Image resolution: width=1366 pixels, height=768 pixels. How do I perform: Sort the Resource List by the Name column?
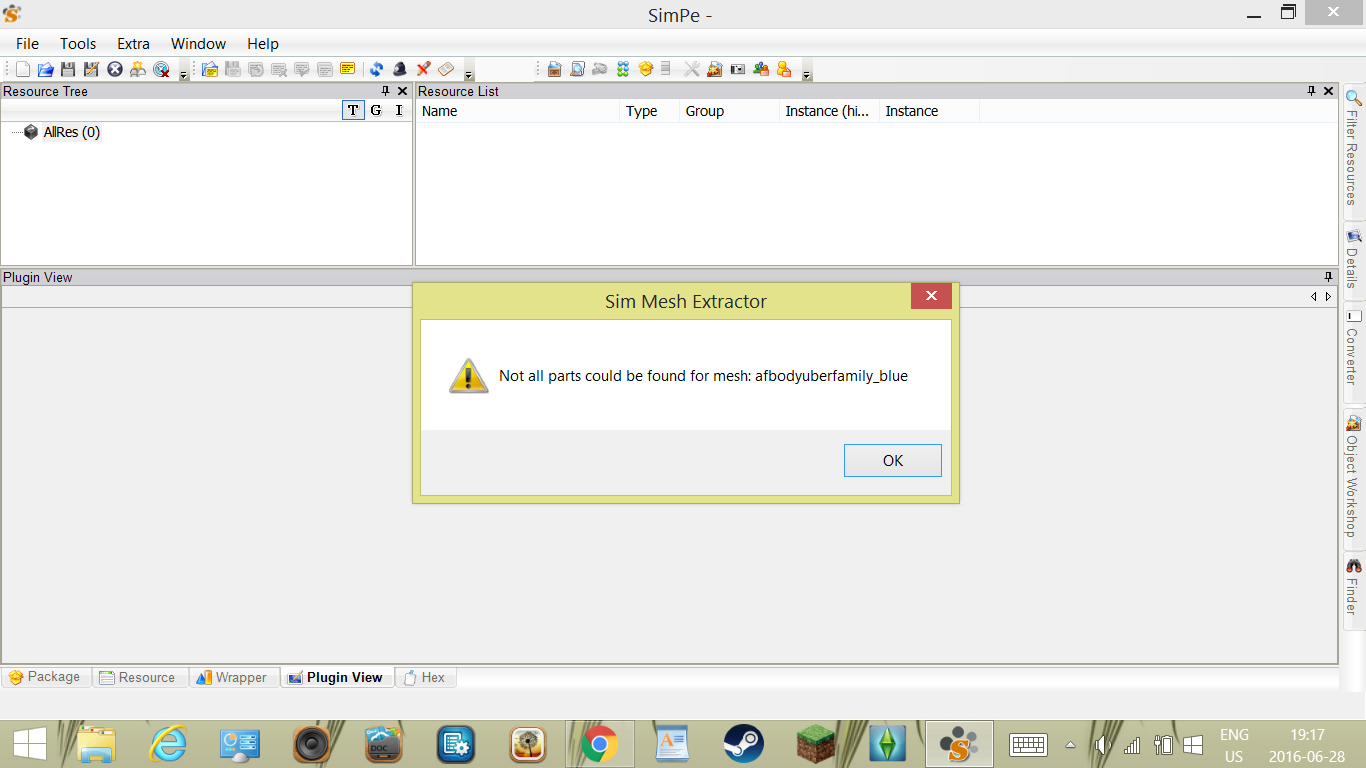517,111
